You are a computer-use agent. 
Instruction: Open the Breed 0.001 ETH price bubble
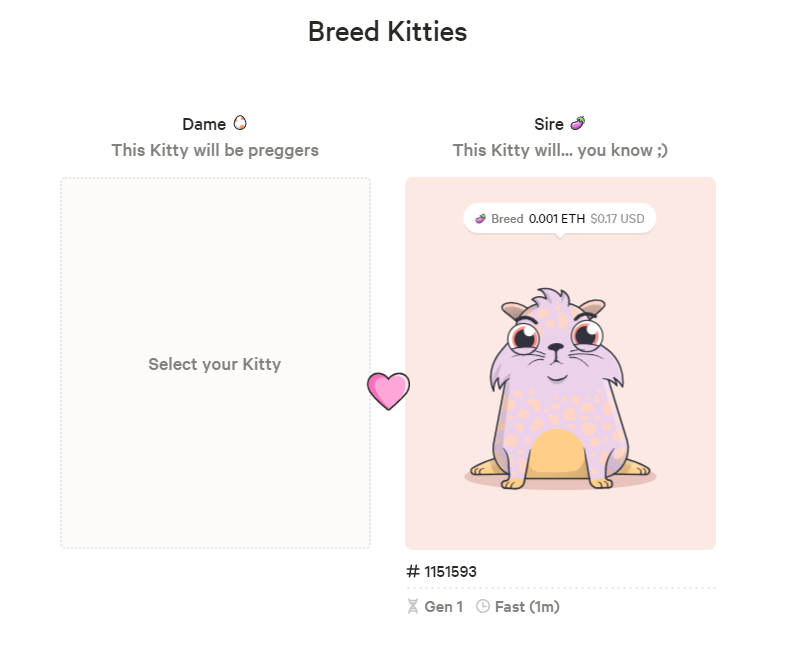(560, 218)
